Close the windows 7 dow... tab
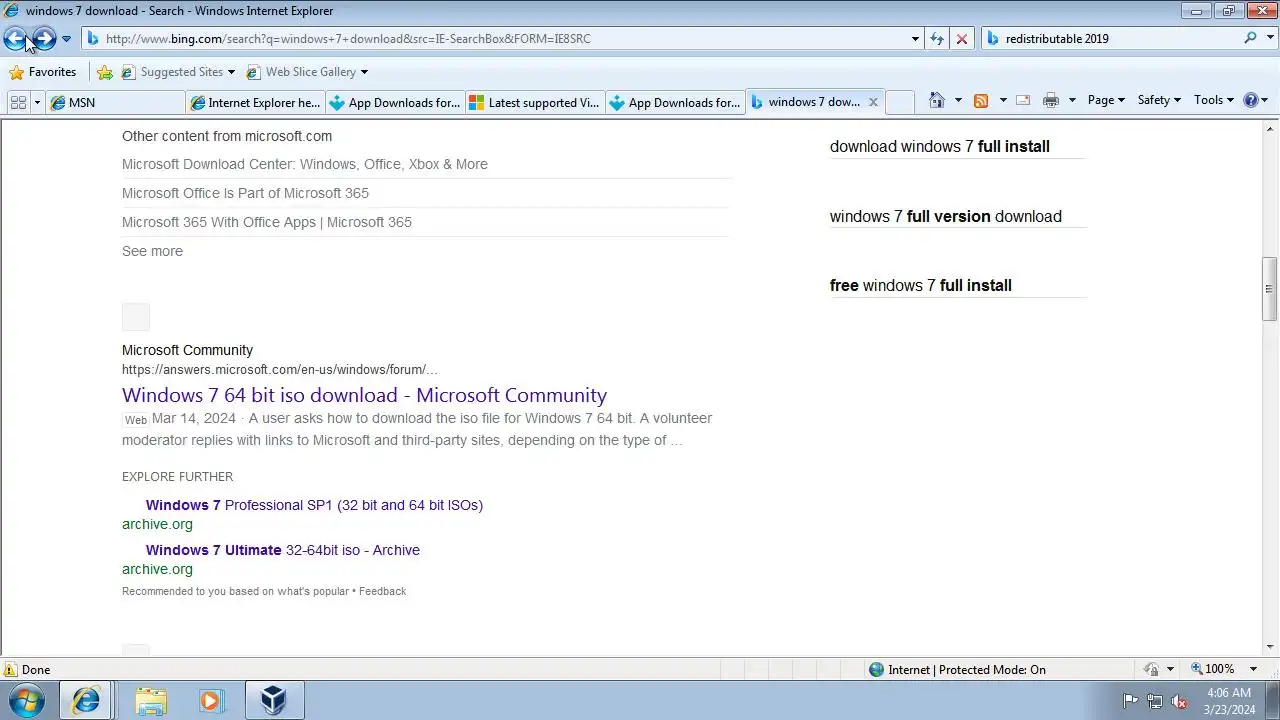The width and height of the screenshot is (1280, 720). (x=873, y=102)
